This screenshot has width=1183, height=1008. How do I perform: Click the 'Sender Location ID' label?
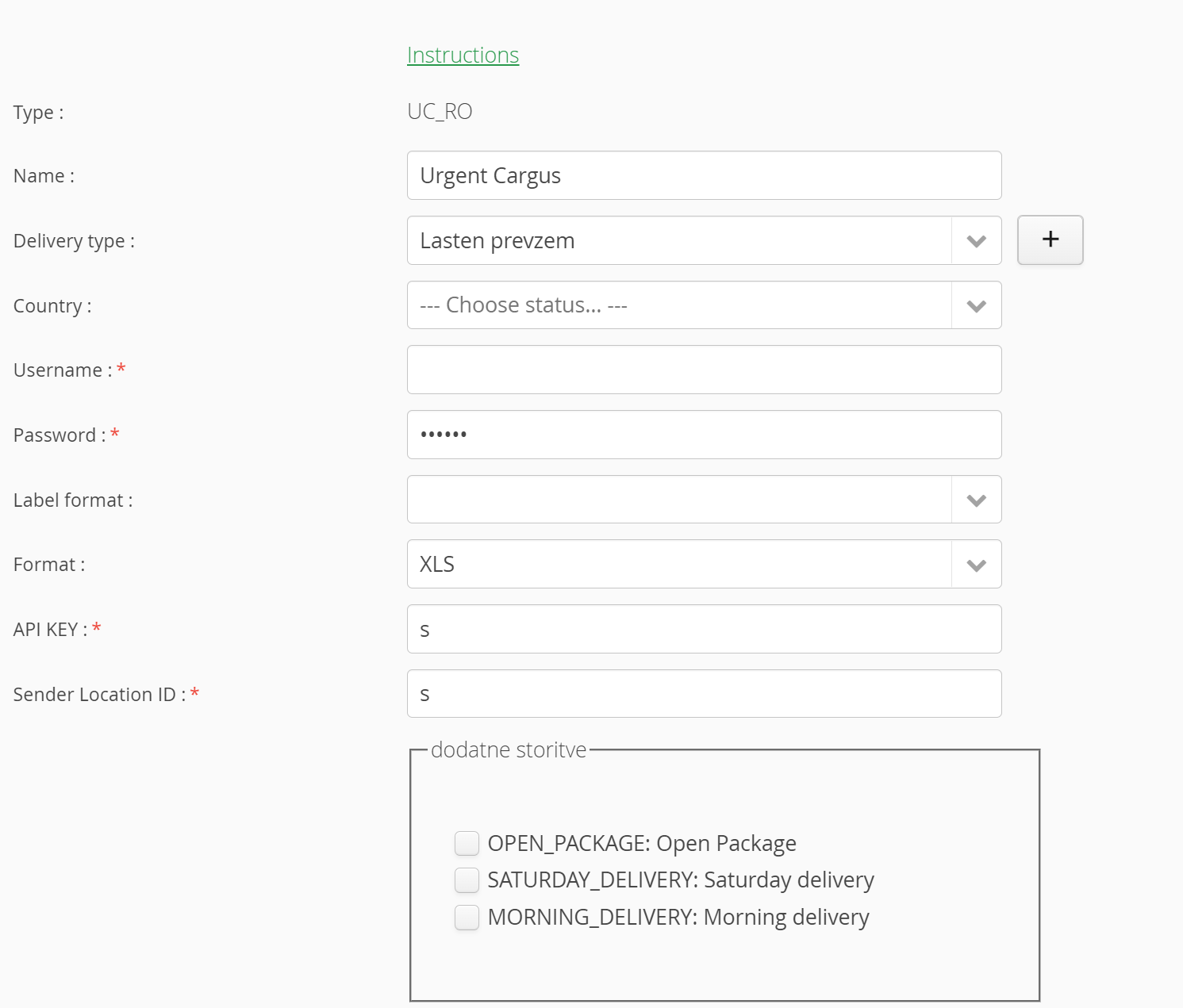coord(99,695)
